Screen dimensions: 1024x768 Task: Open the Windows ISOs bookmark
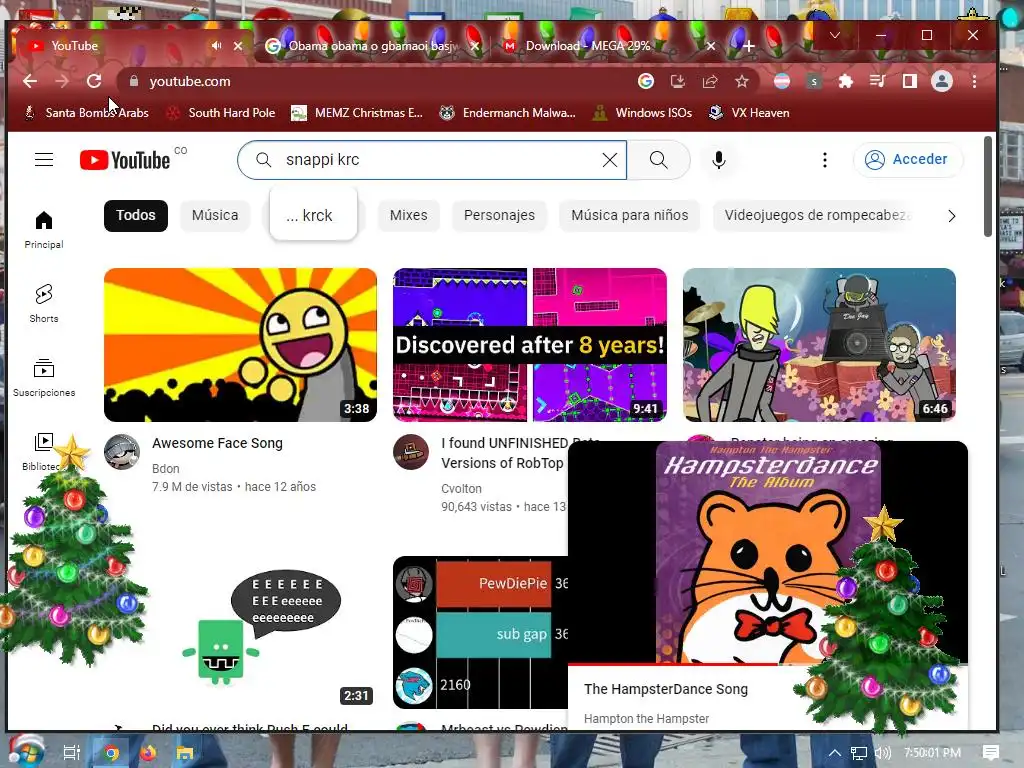point(643,113)
